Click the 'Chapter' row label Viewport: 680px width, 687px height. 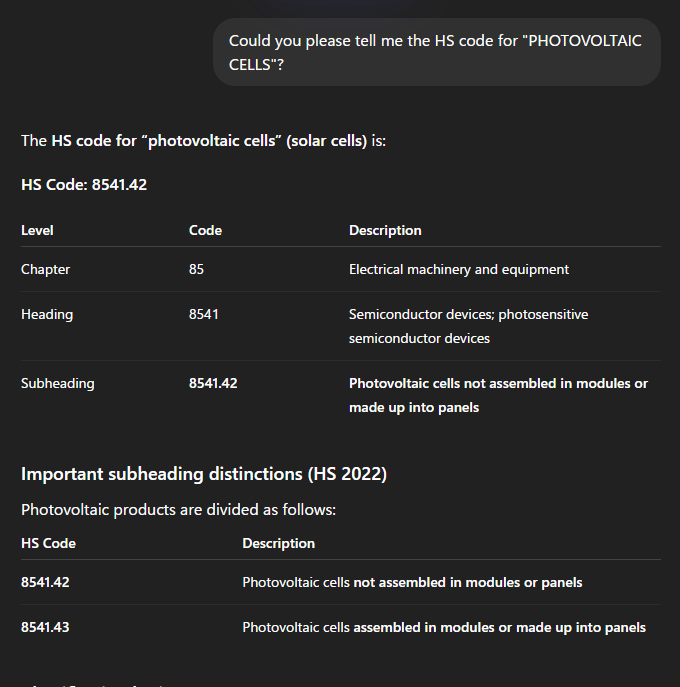coord(45,269)
